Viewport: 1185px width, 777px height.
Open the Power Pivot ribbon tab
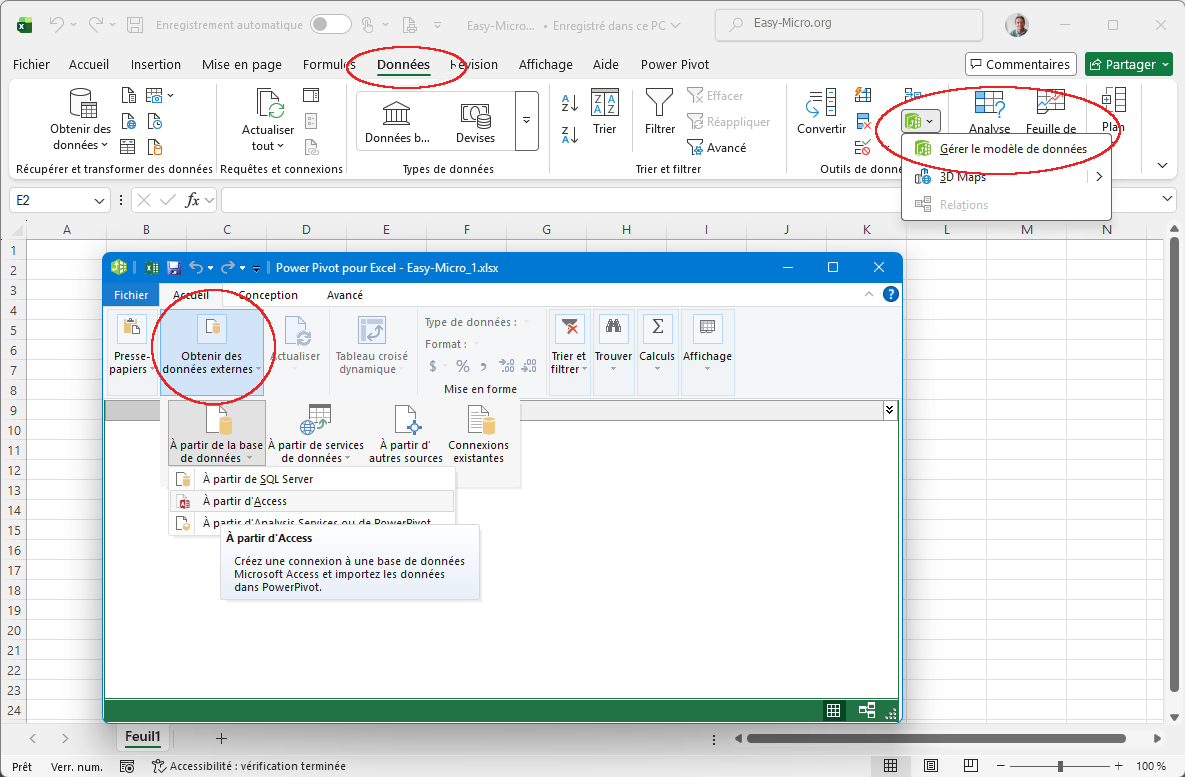click(674, 64)
